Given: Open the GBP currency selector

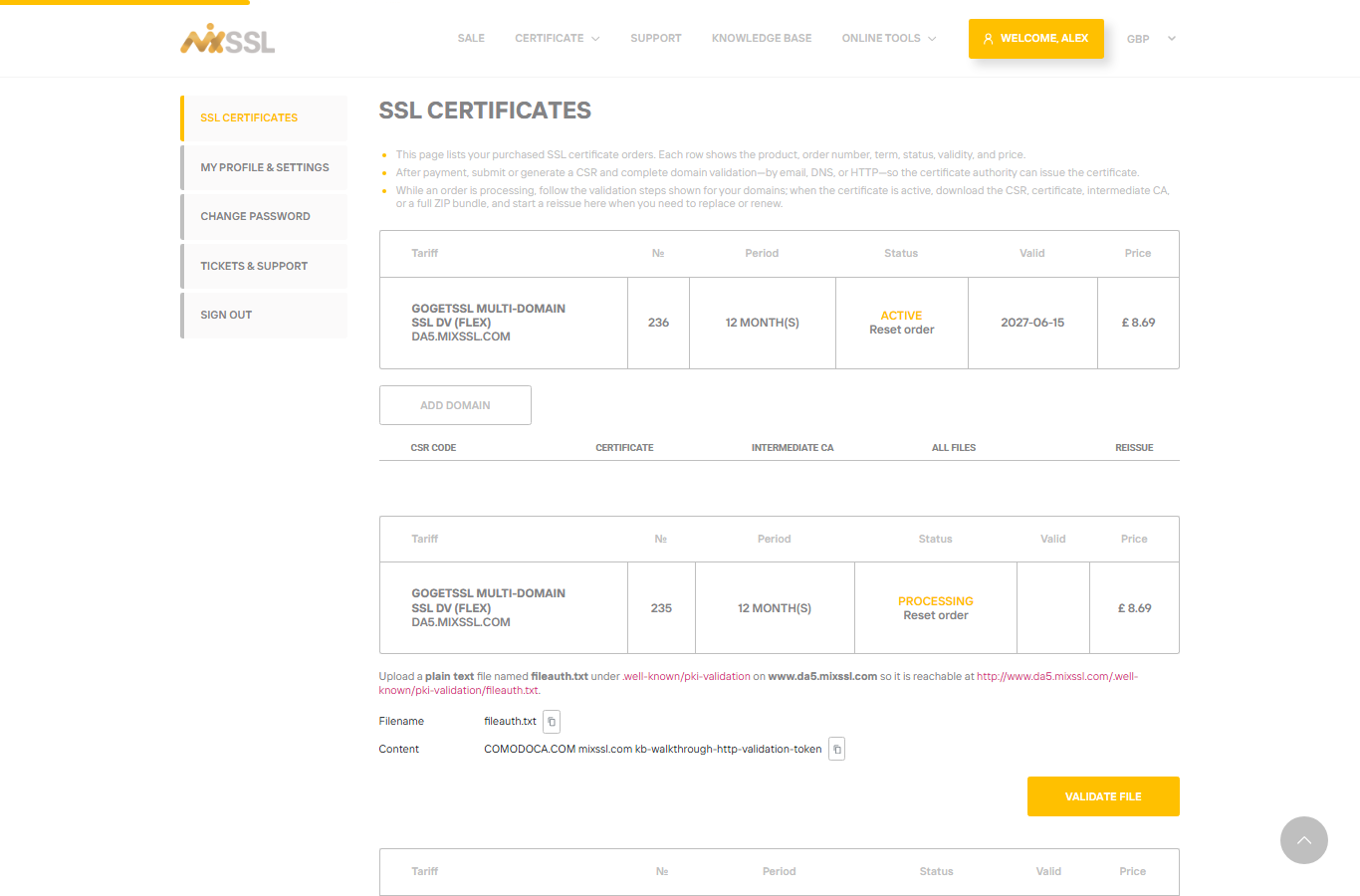Looking at the screenshot, I should click(x=1151, y=39).
